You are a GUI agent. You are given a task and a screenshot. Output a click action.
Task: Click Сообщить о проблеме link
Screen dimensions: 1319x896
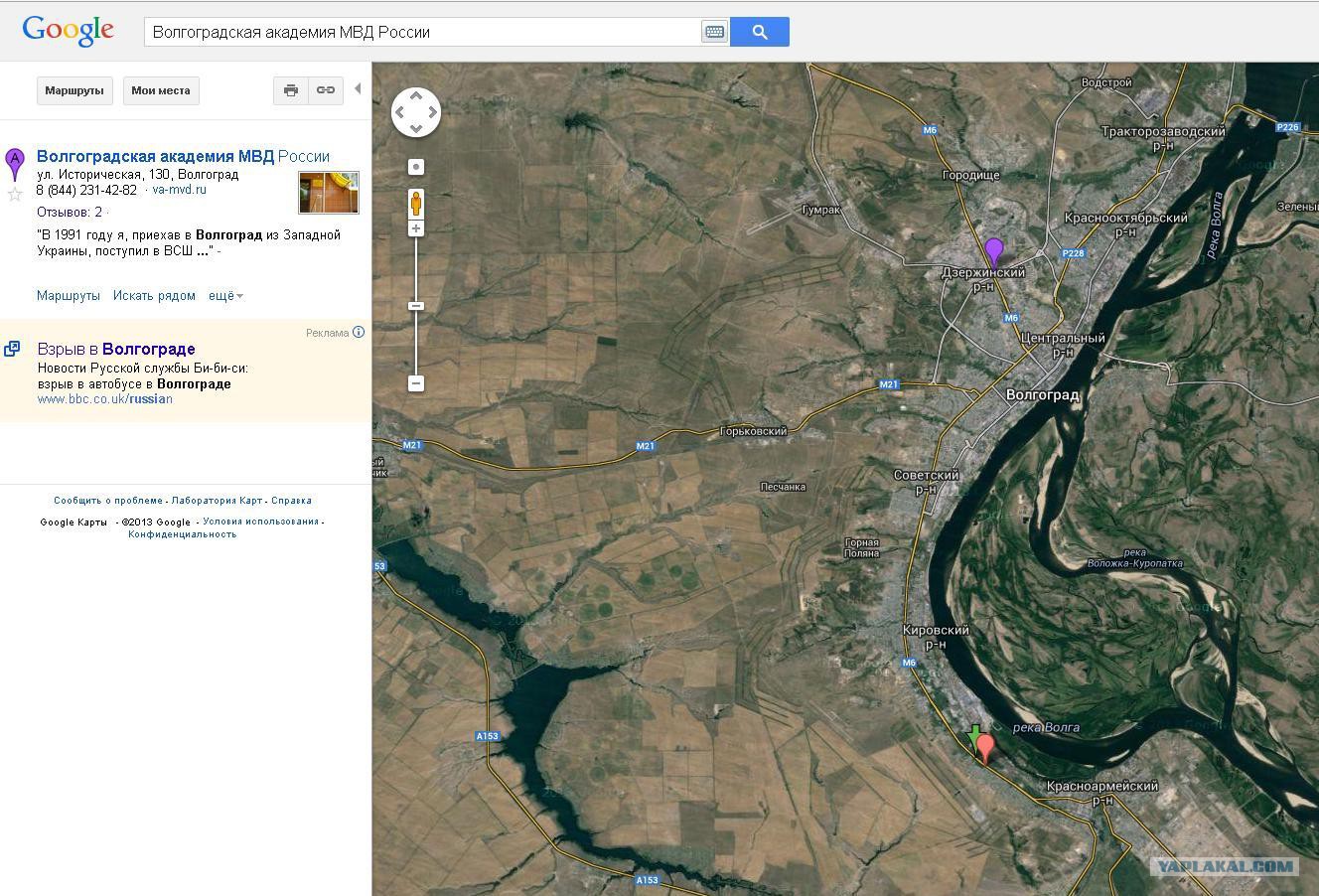[x=108, y=501]
